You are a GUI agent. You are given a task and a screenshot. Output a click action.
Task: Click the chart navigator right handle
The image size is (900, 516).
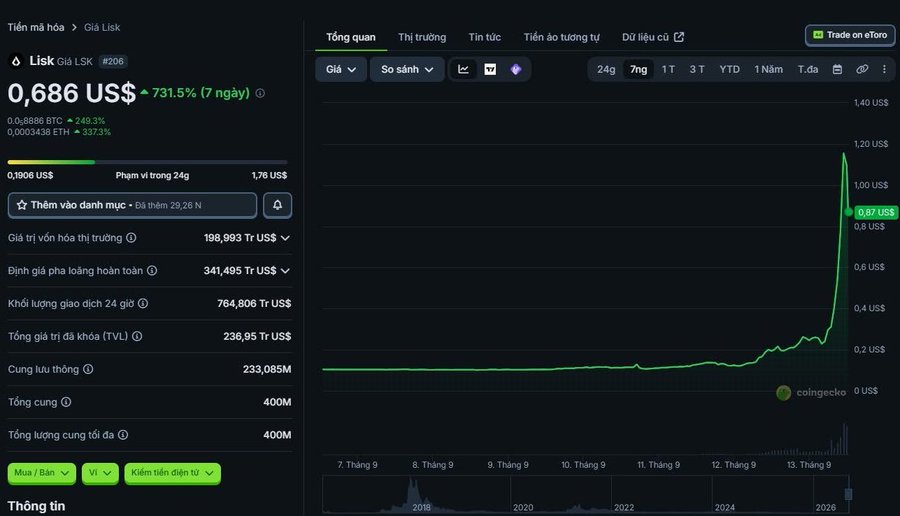(848, 494)
